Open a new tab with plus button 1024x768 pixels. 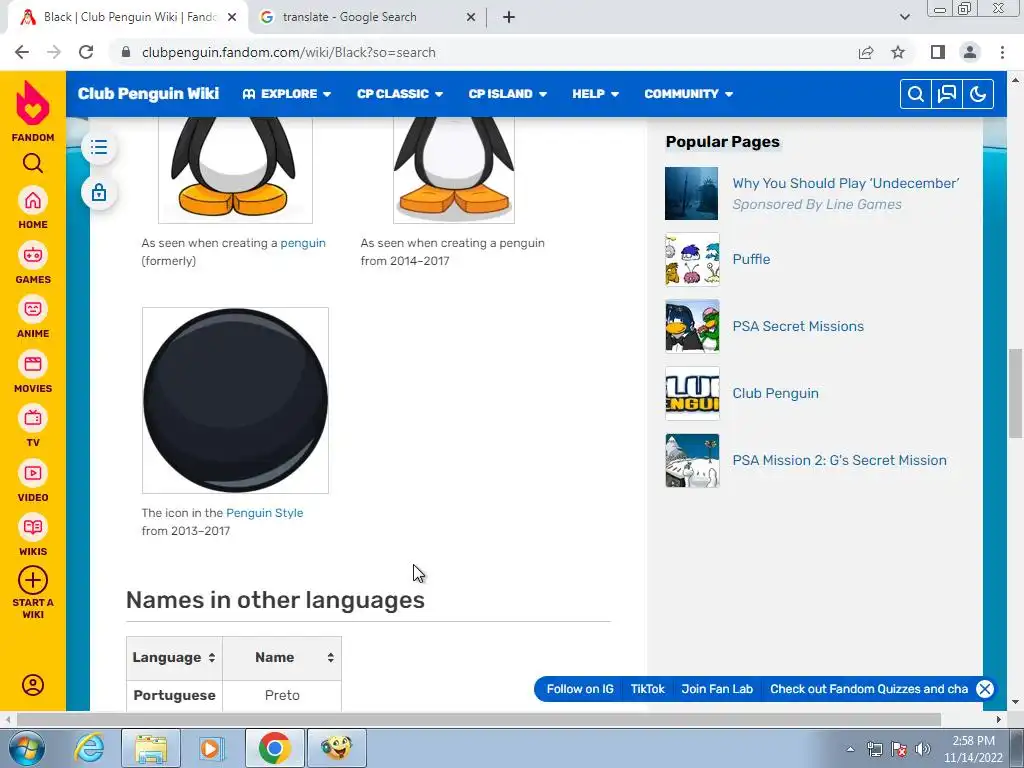pos(509,18)
